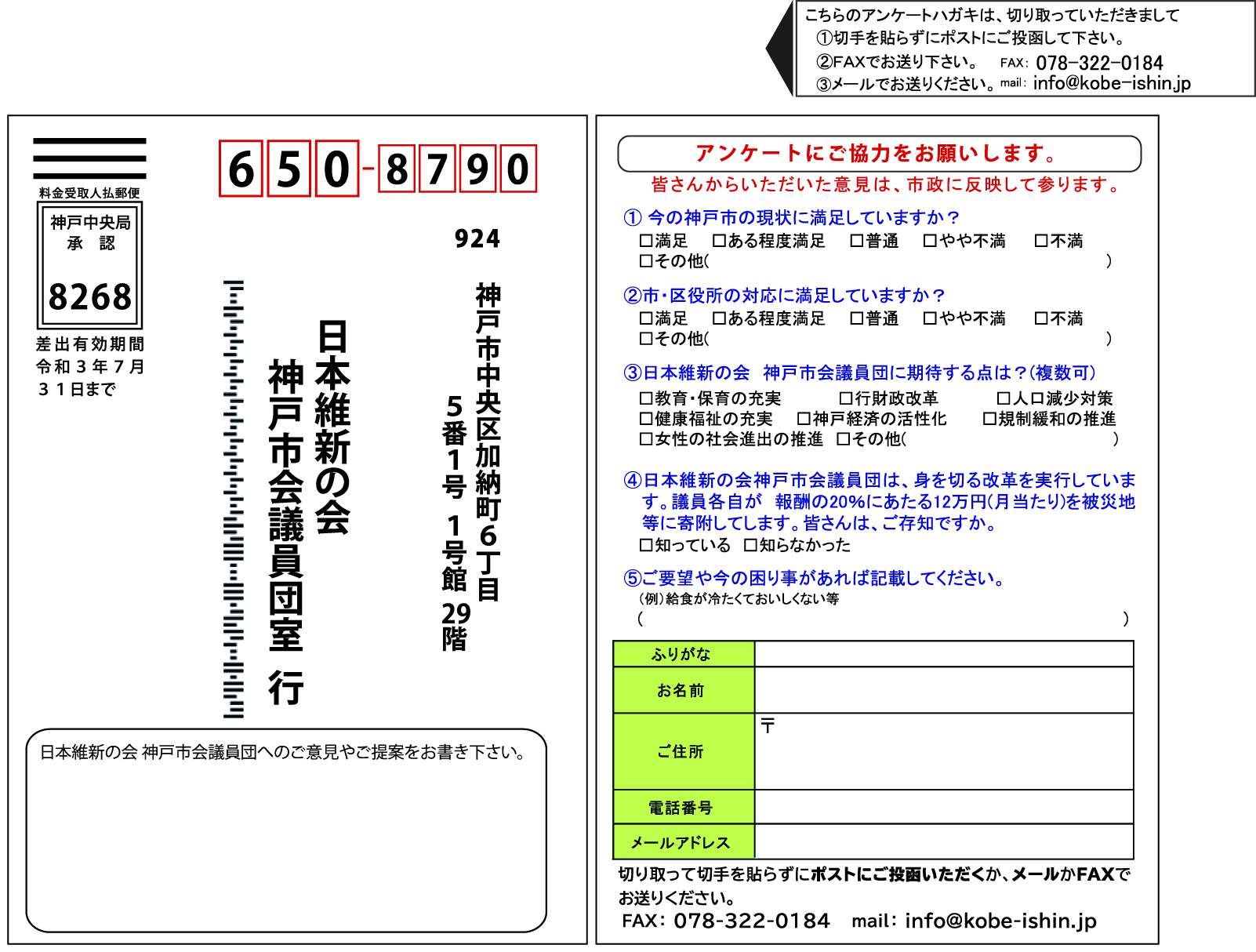Image resolution: width=1256 pixels, height=952 pixels.
Task: Click the vertical address 神戸市中央区加納町6丁目
Action: [488, 441]
